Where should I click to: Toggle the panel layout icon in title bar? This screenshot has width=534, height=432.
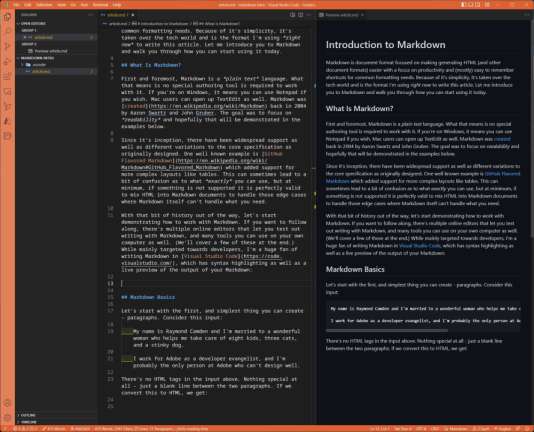pos(471,4)
